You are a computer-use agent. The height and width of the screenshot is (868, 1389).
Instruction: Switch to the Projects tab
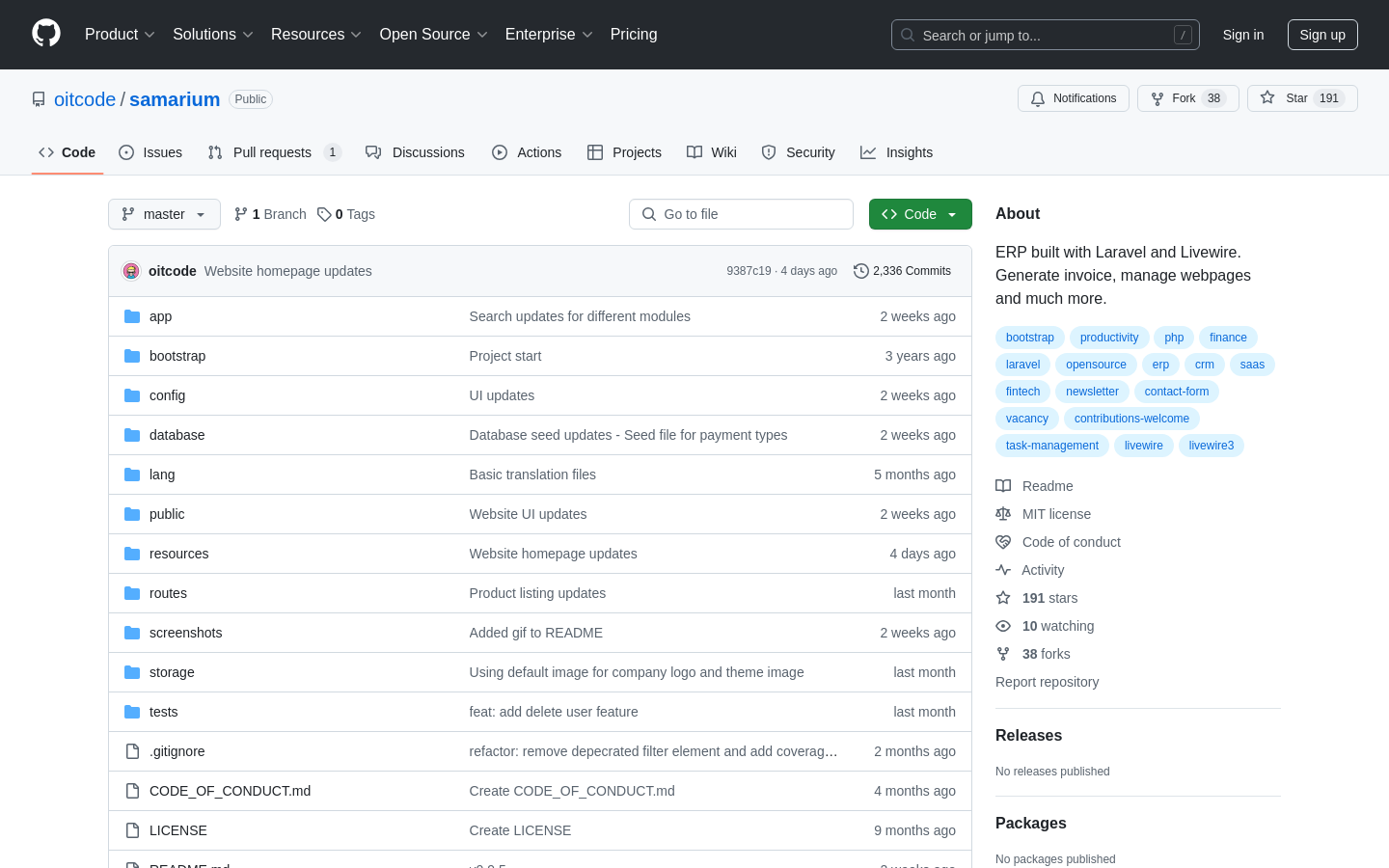pos(624,152)
